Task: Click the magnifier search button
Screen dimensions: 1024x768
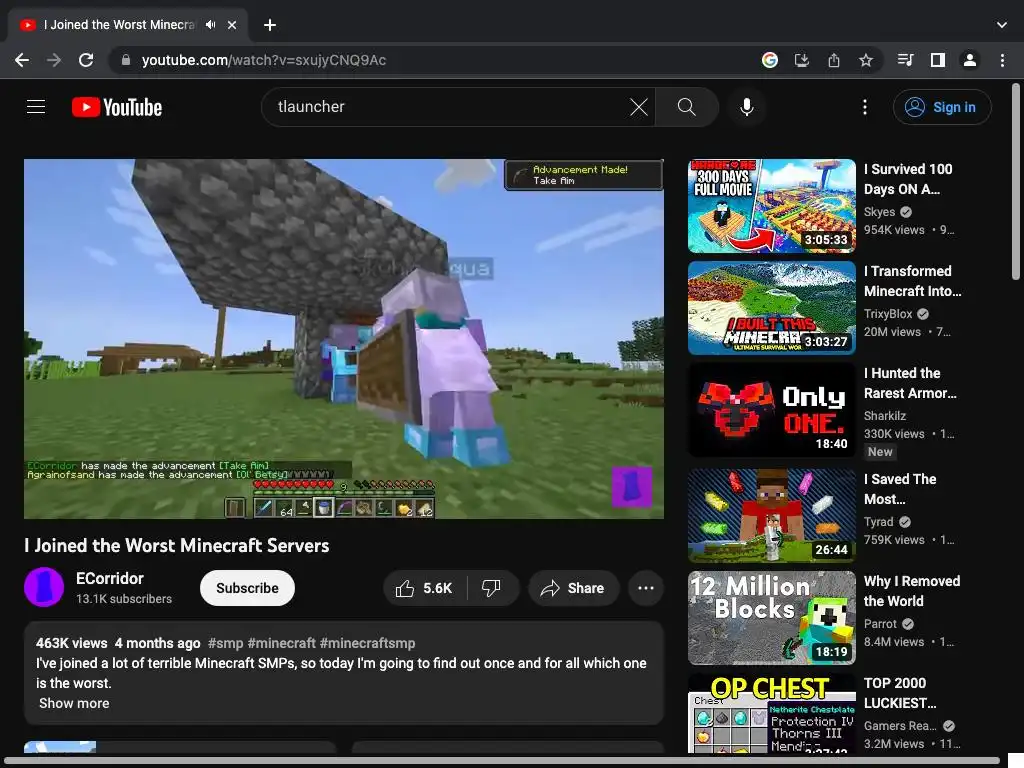Action: click(686, 106)
